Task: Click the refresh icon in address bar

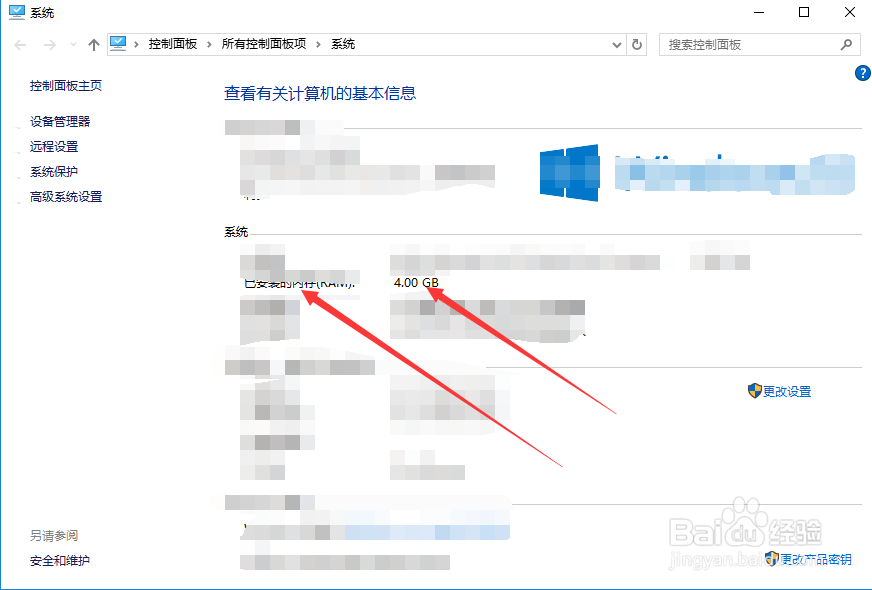Action: tap(637, 44)
